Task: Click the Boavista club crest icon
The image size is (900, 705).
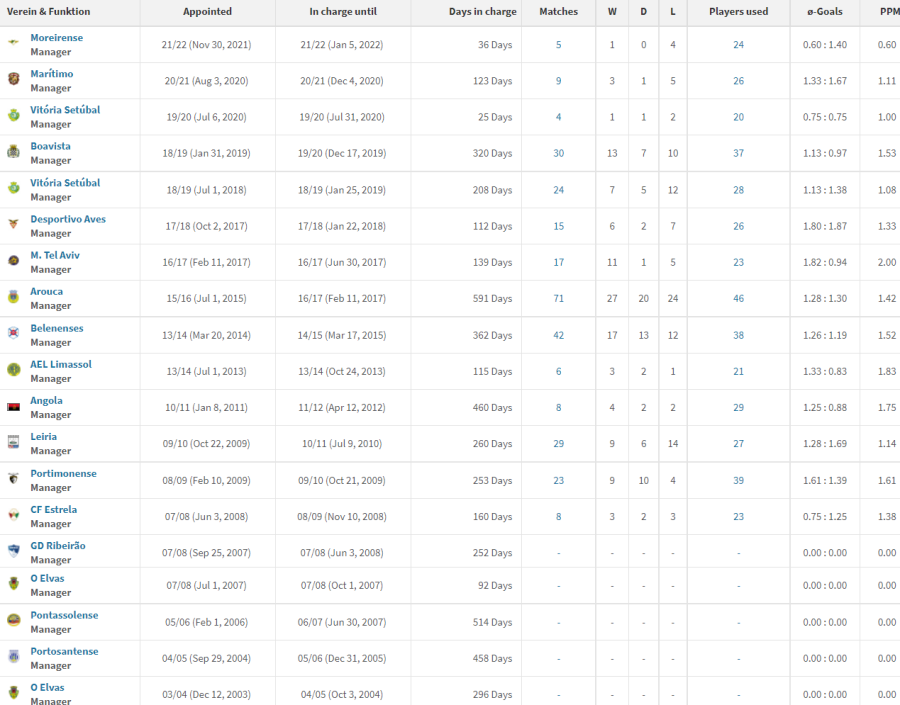Action: [x=13, y=151]
